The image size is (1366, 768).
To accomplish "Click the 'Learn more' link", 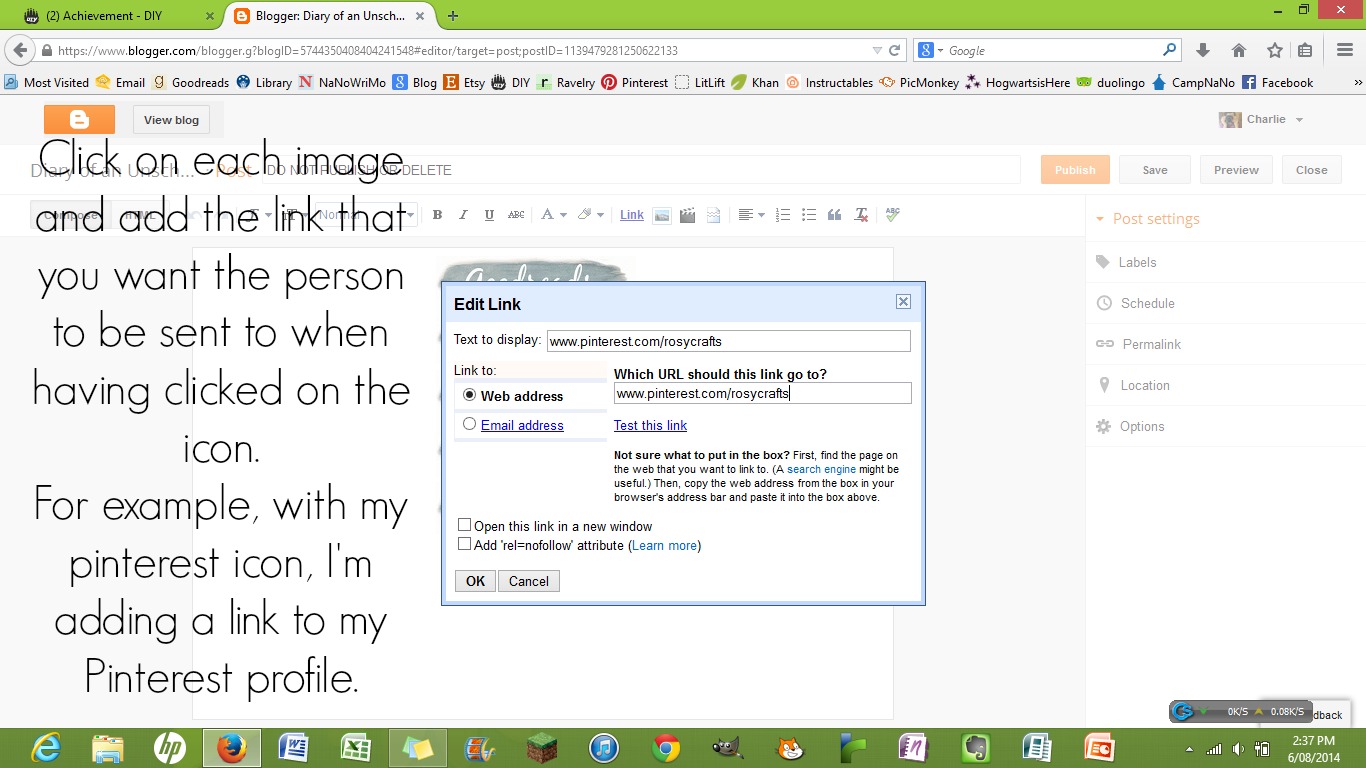I will 665,545.
